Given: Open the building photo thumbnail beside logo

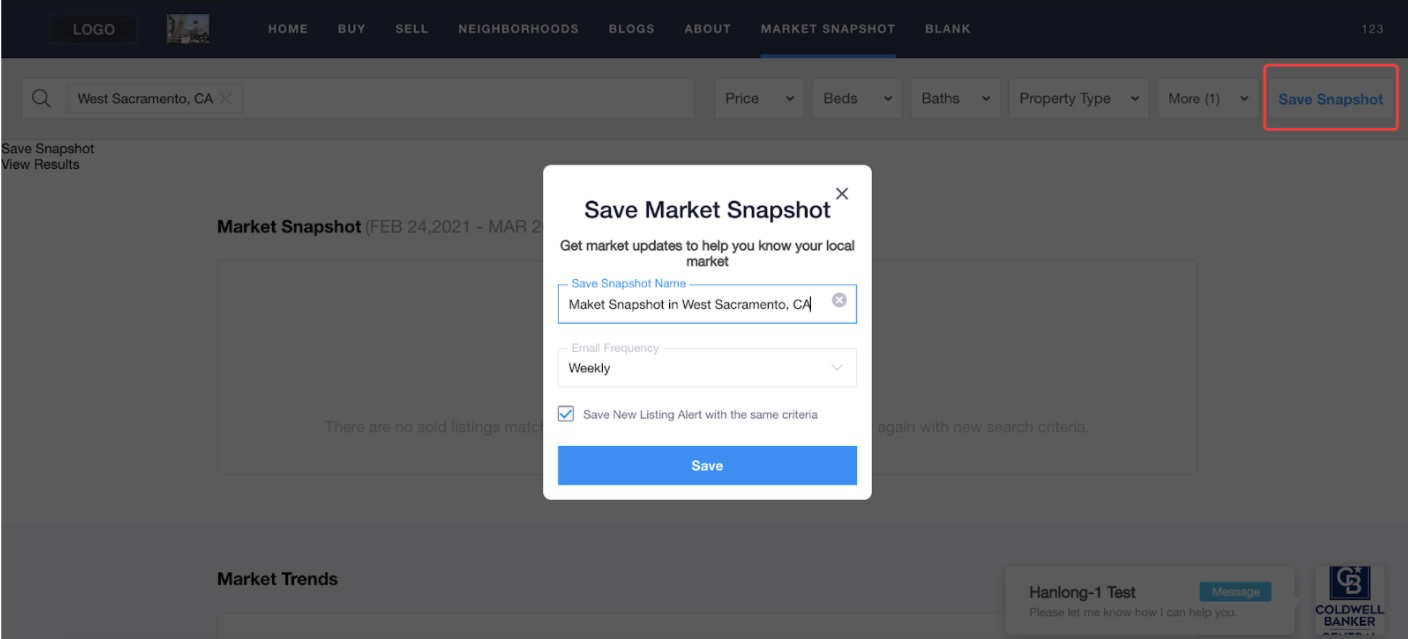Looking at the screenshot, I should coord(188,29).
